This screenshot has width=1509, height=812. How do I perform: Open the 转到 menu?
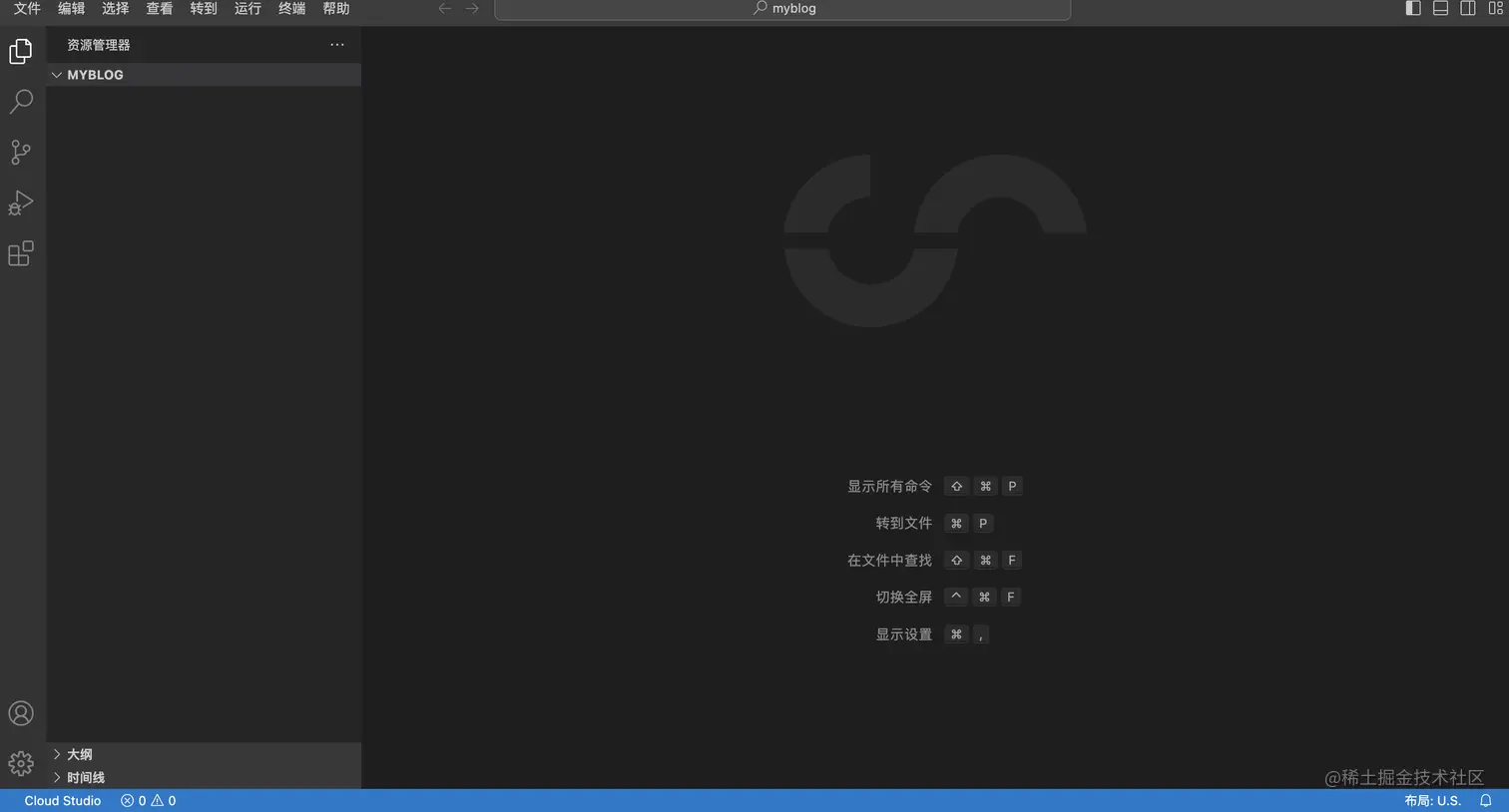click(x=204, y=8)
